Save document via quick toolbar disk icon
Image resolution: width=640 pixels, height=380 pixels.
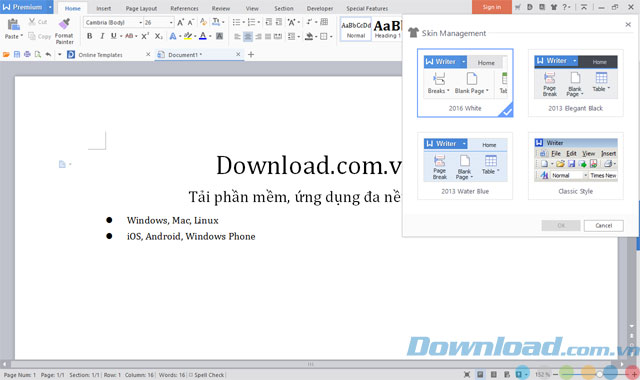point(17,54)
